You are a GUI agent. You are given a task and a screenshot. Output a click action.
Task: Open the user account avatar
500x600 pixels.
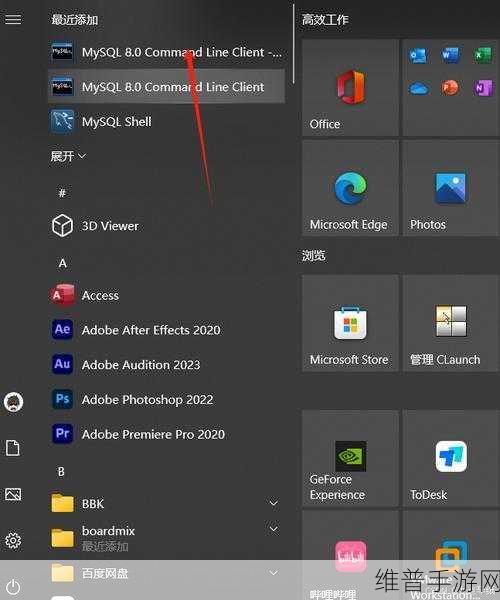coord(13,402)
